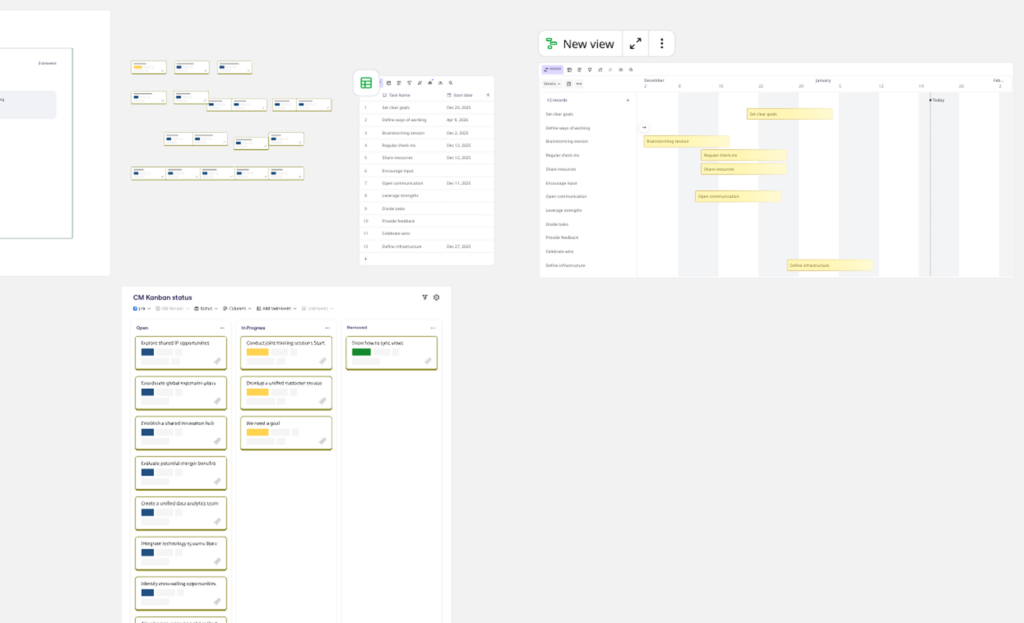The width and height of the screenshot is (1024, 623).
Task: Click the green table view icon
Action: [366, 83]
